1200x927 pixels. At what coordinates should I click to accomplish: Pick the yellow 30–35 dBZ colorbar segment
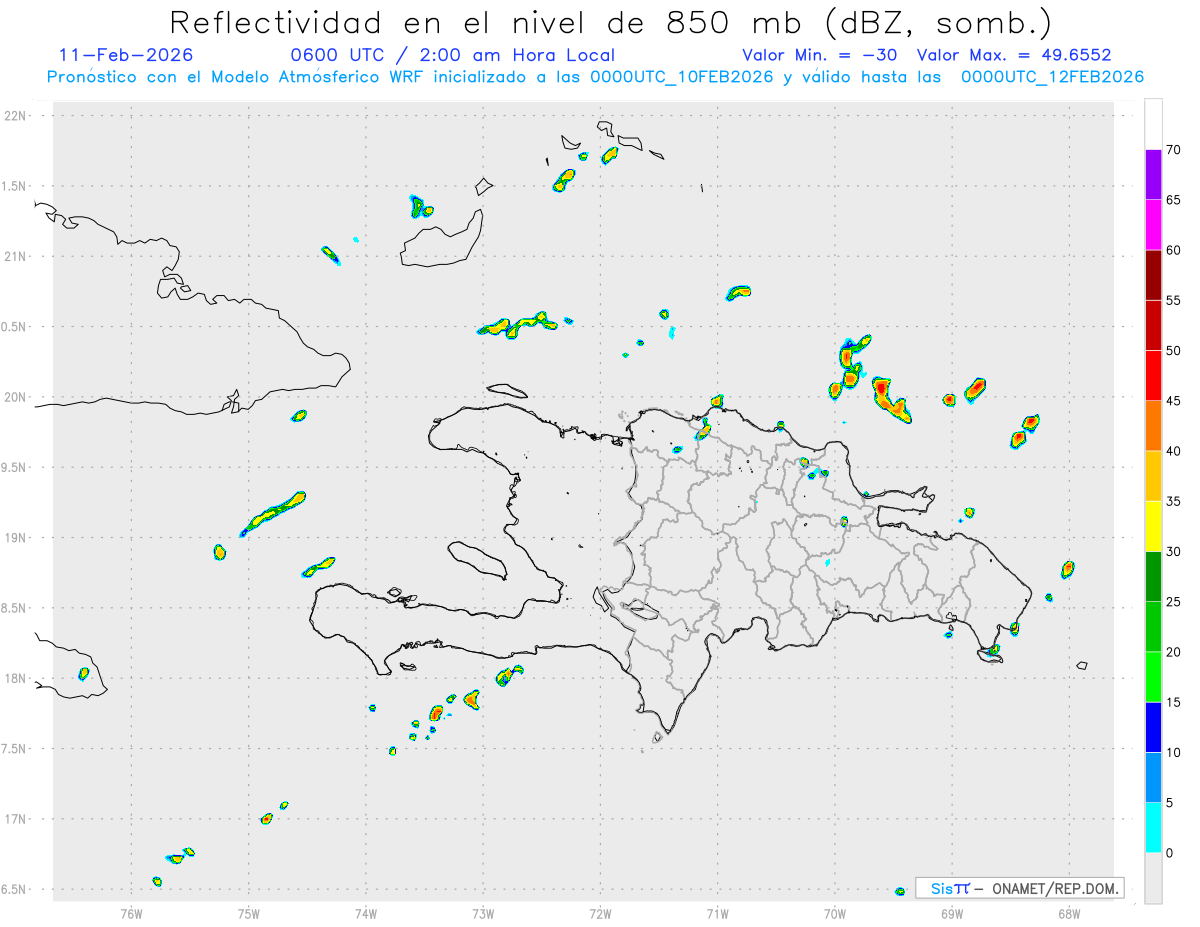click(1153, 527)
